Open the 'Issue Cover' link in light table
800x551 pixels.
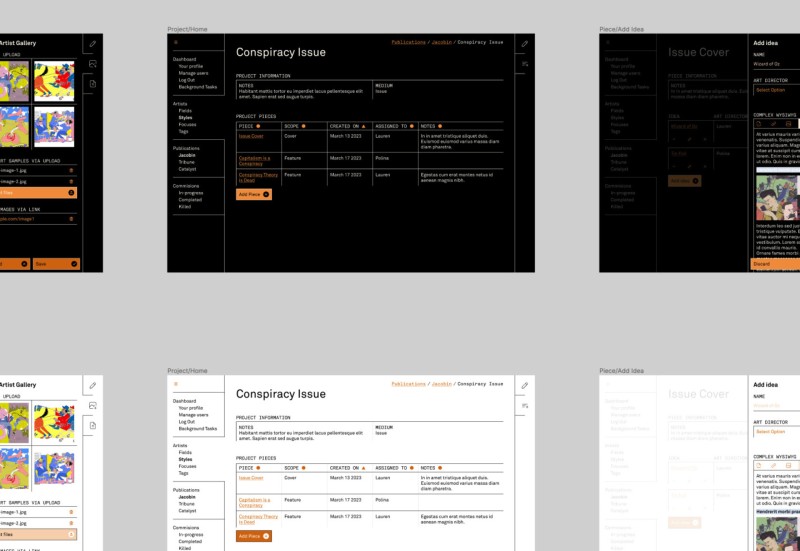251,477
